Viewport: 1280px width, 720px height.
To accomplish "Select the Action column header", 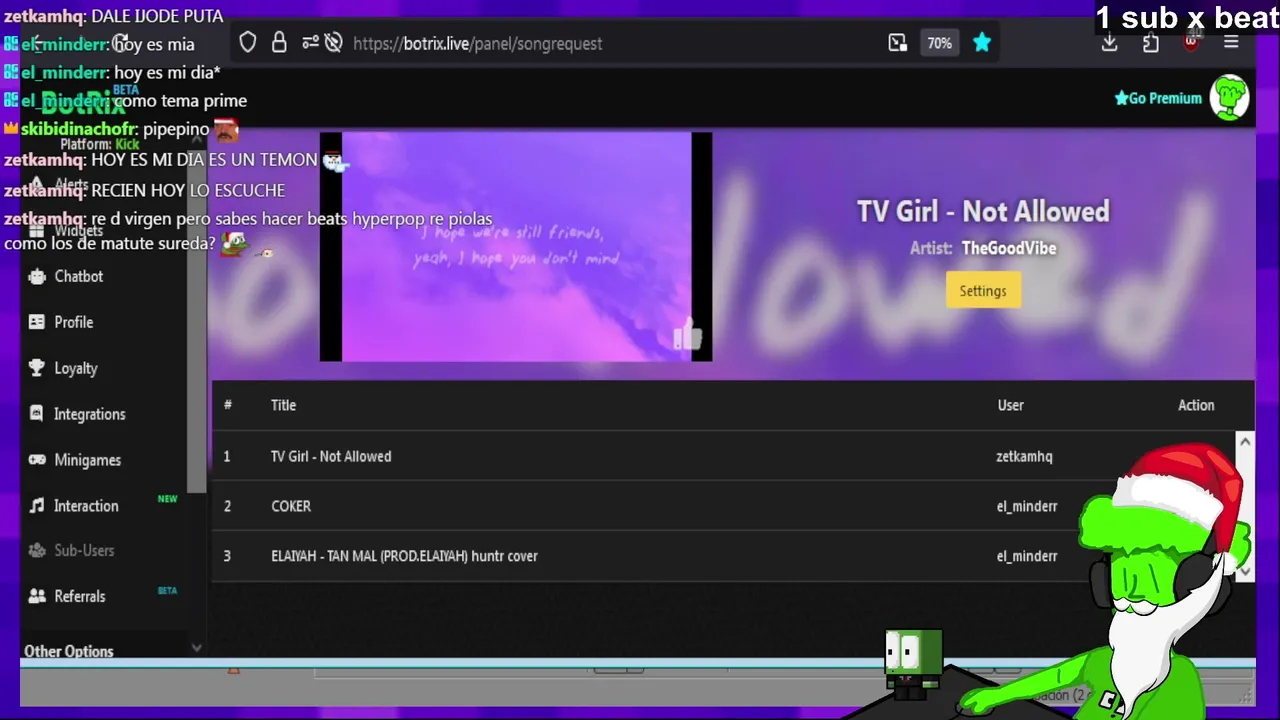I will (1196, 405).
